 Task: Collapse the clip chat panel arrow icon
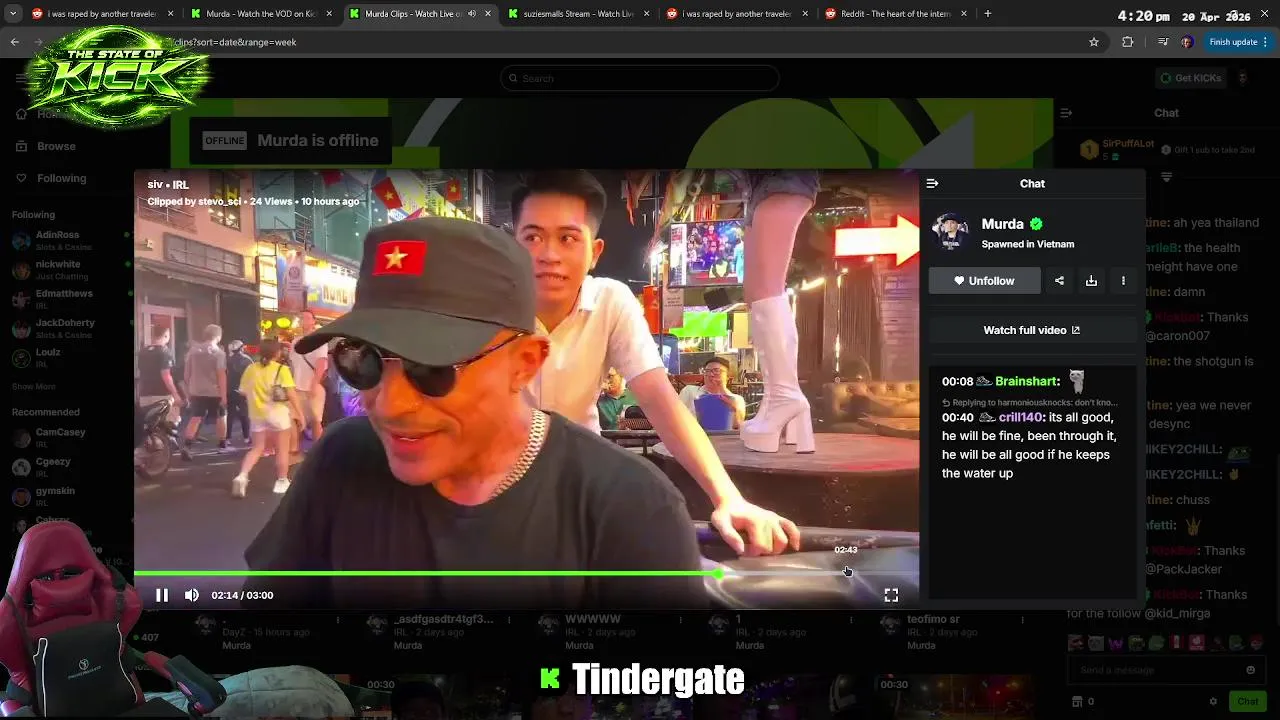(x=932, y=183)
